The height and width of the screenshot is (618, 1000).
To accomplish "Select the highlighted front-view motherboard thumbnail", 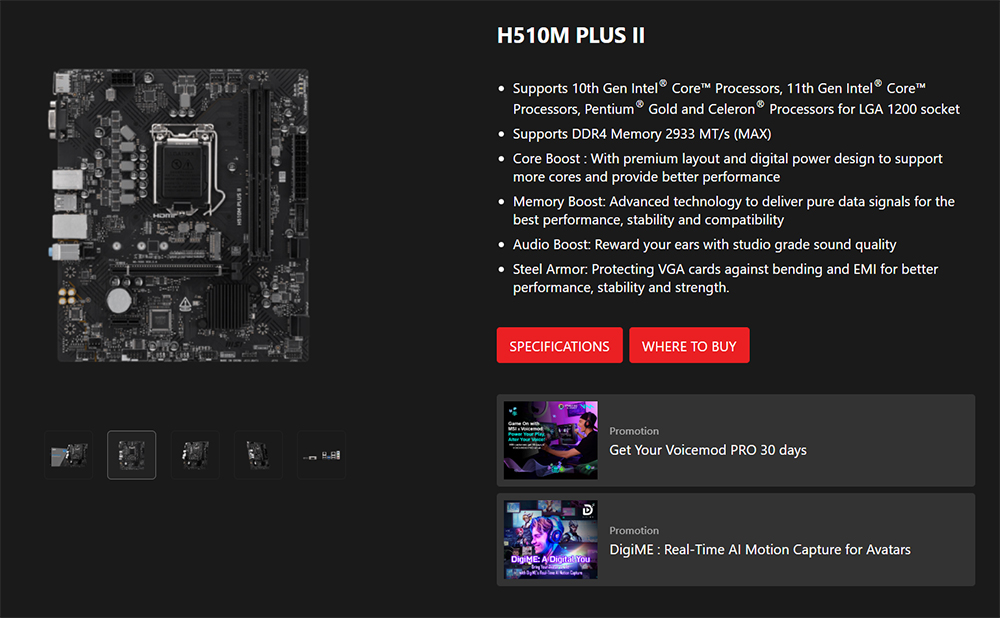I will pyautogui.click(x=131, y=455).
